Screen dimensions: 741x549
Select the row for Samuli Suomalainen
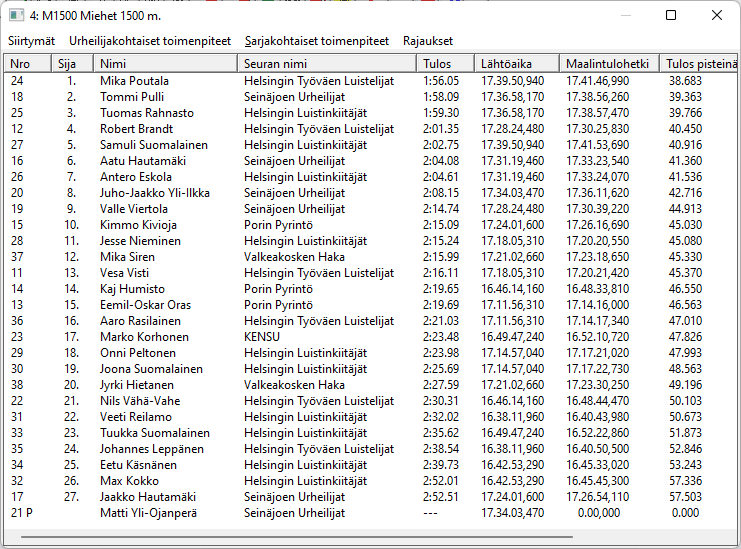(147, 145)
